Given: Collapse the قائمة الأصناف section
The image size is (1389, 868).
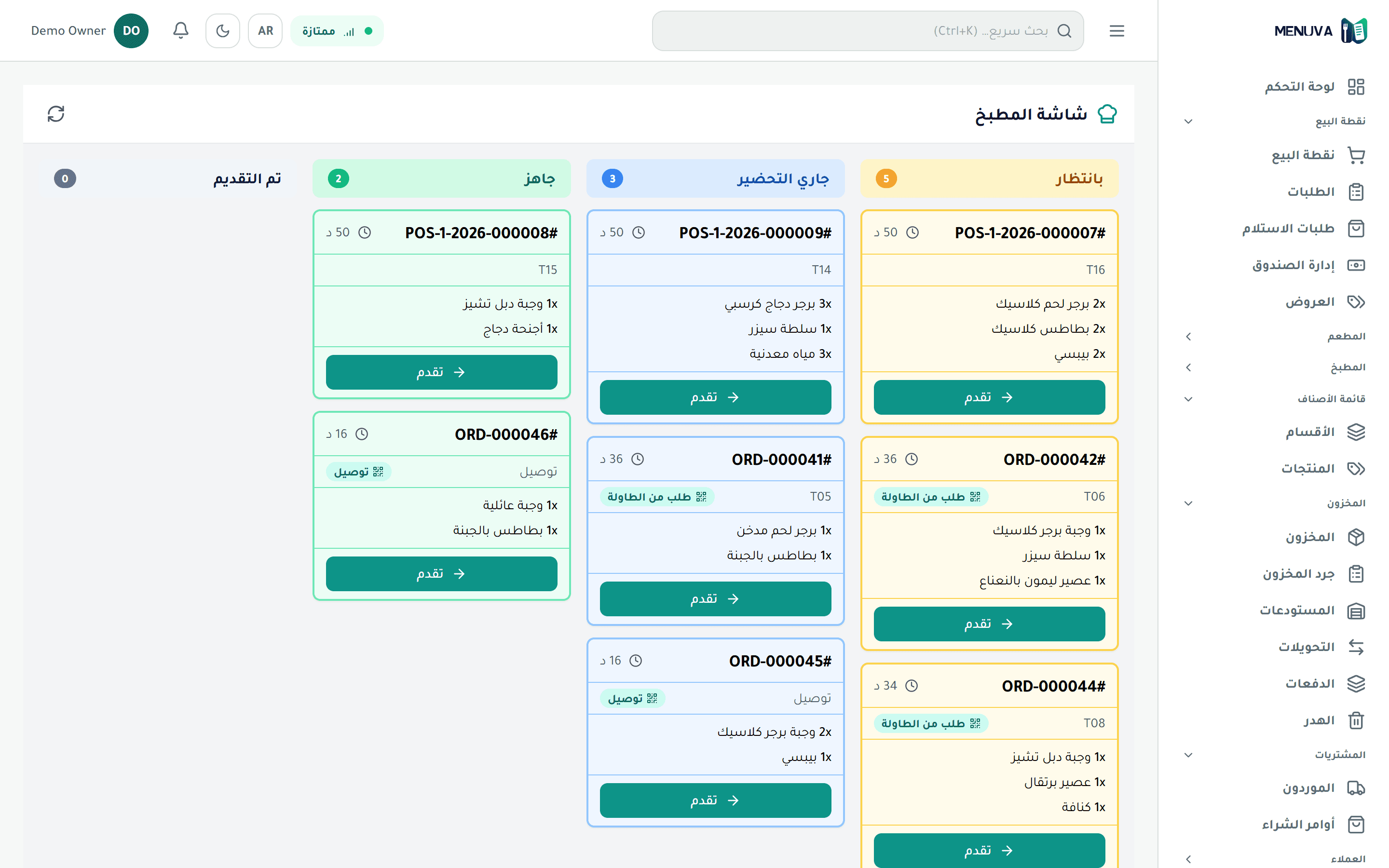Looking at the screenshot, I should [1277, 399].
